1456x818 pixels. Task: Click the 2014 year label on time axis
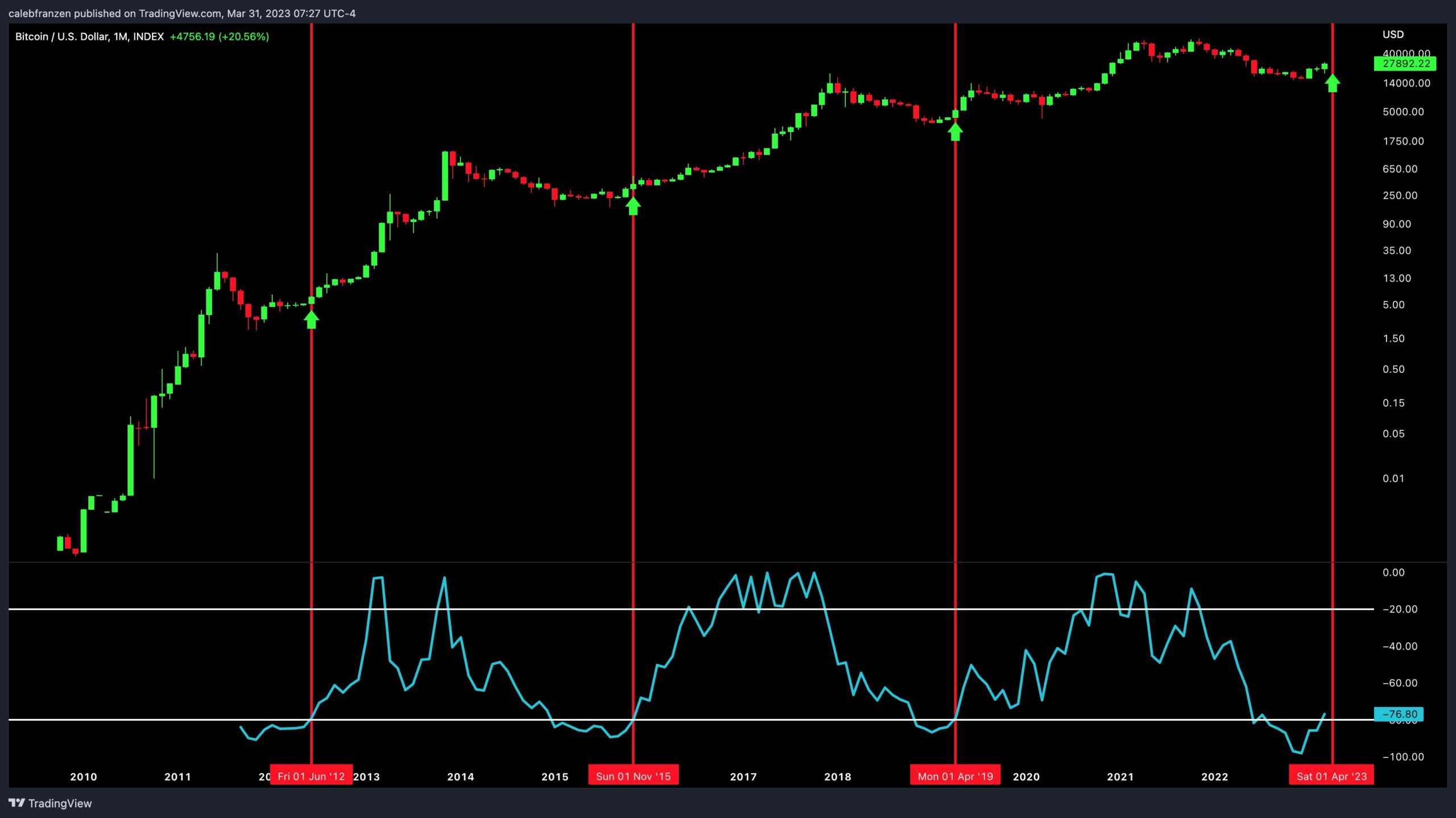tap(460, 776)
